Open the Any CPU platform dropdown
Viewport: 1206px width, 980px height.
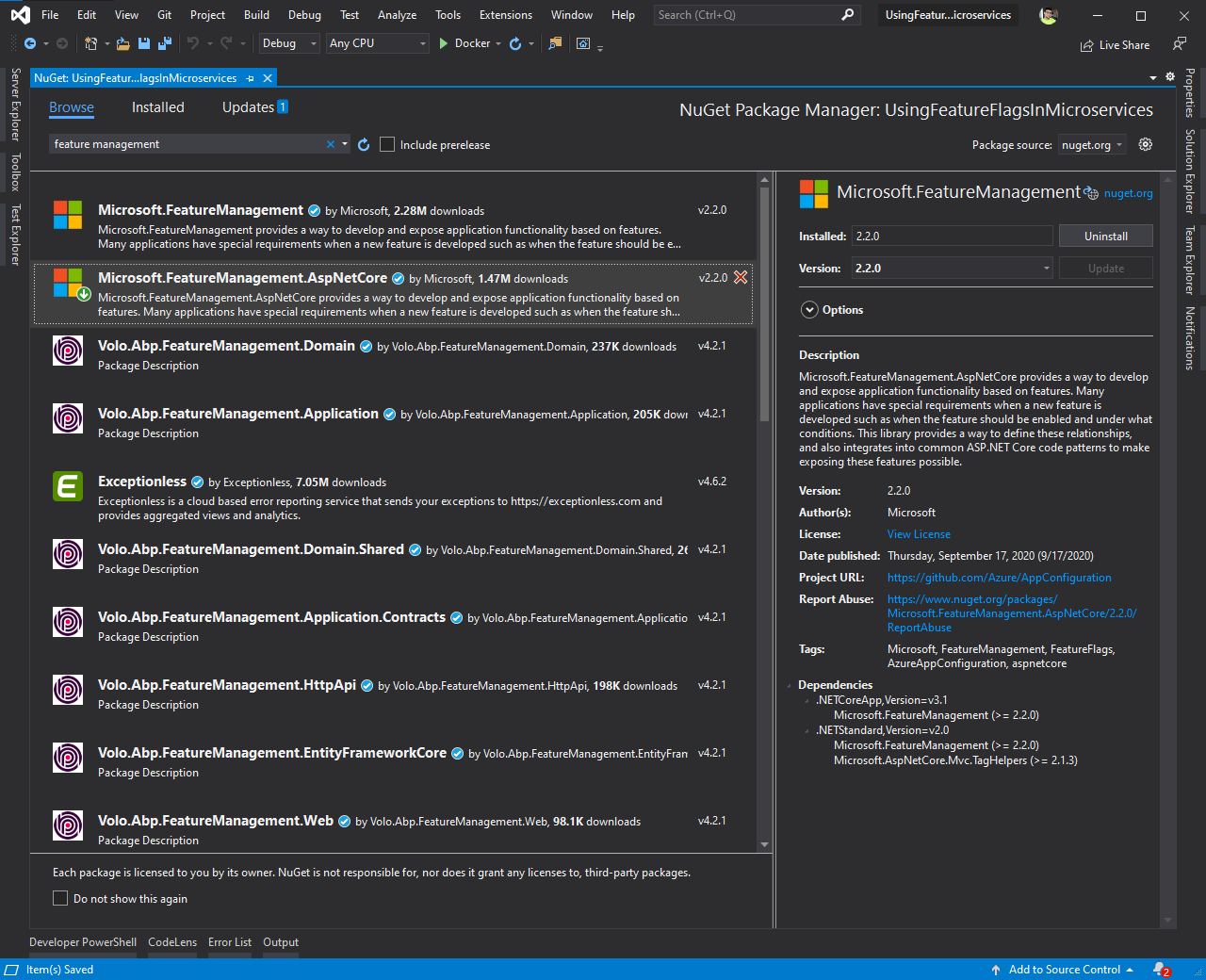click(x=378, y=43)
